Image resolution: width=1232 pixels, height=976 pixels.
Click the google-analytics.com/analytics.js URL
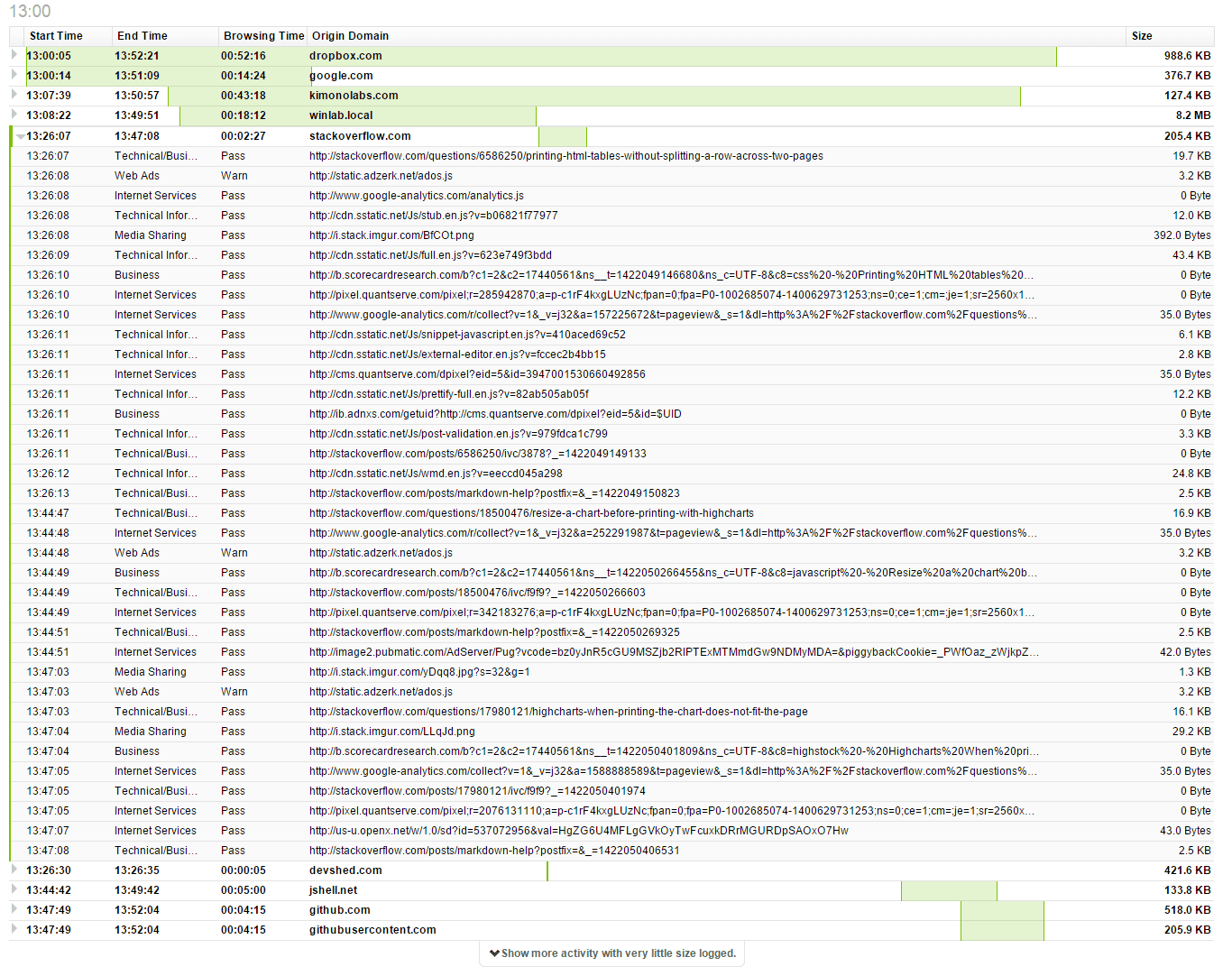point(417,196)
